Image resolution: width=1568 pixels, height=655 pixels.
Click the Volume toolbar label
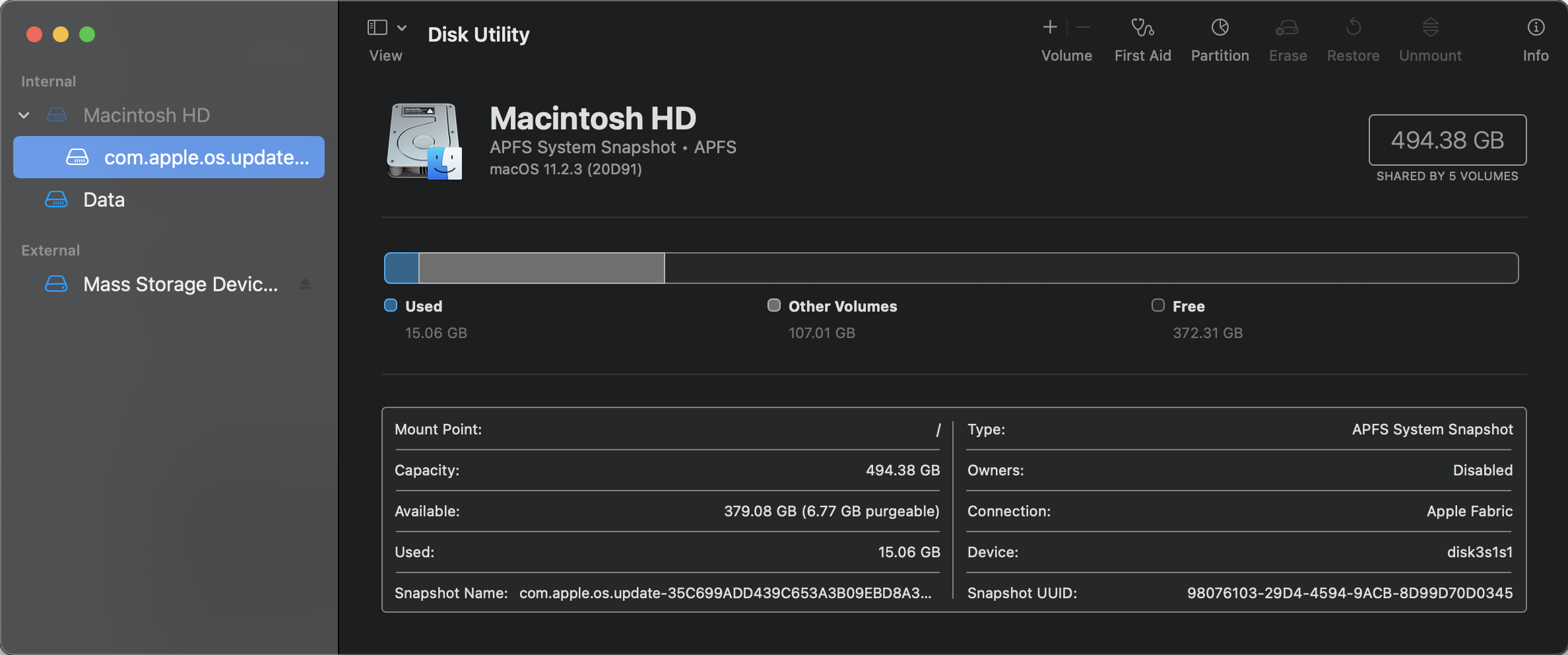pos(1066,55)
